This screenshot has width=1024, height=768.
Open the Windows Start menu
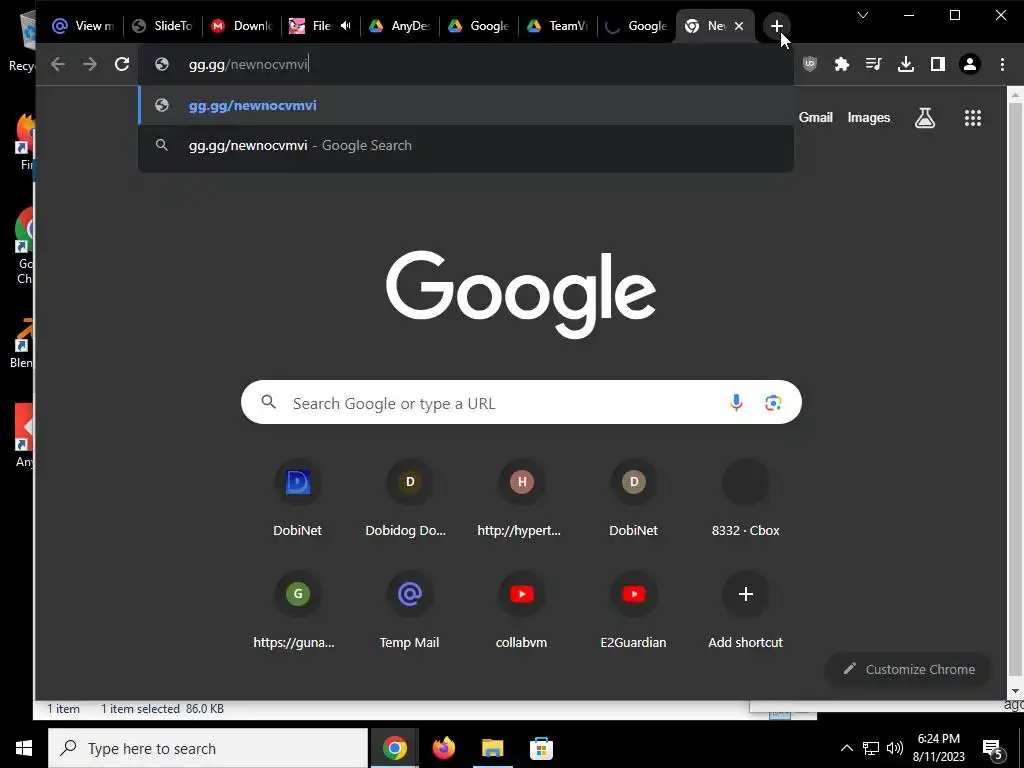point(24,748)
